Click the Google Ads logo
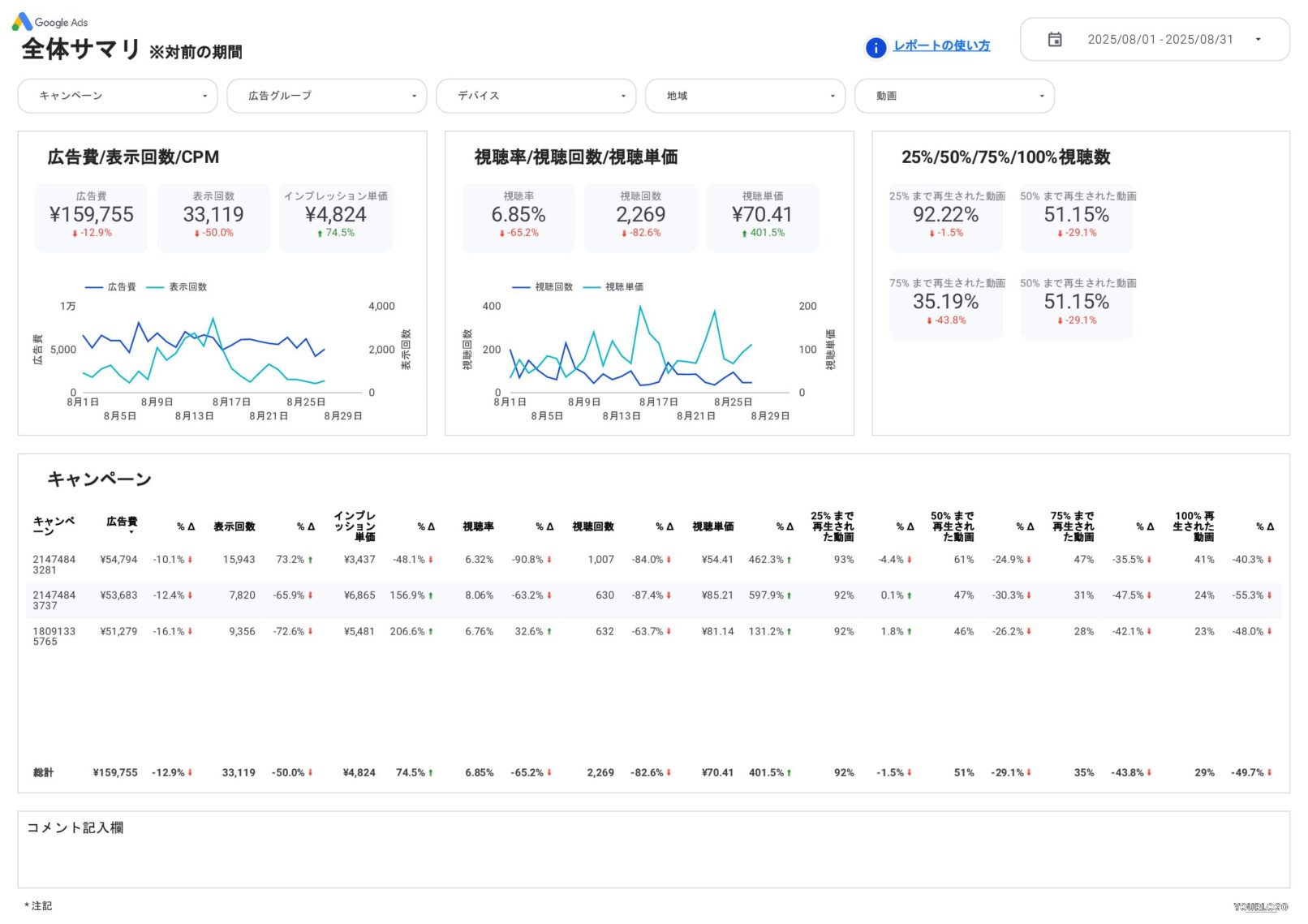This screenshot has height=924, width=1308. coord(50,22)
